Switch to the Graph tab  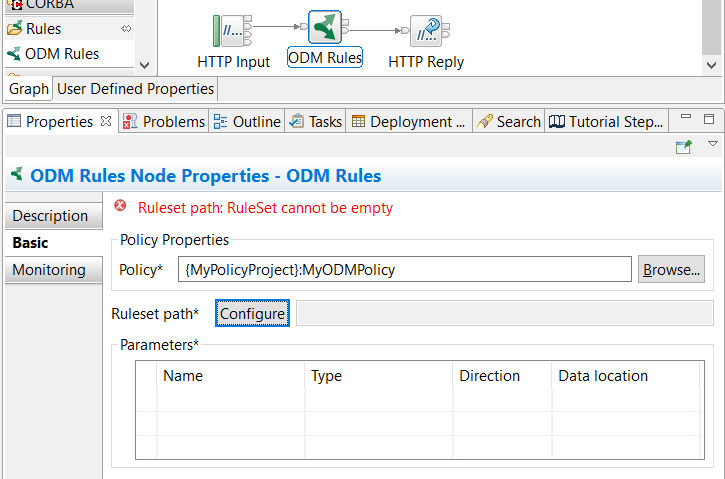(29, 88)
